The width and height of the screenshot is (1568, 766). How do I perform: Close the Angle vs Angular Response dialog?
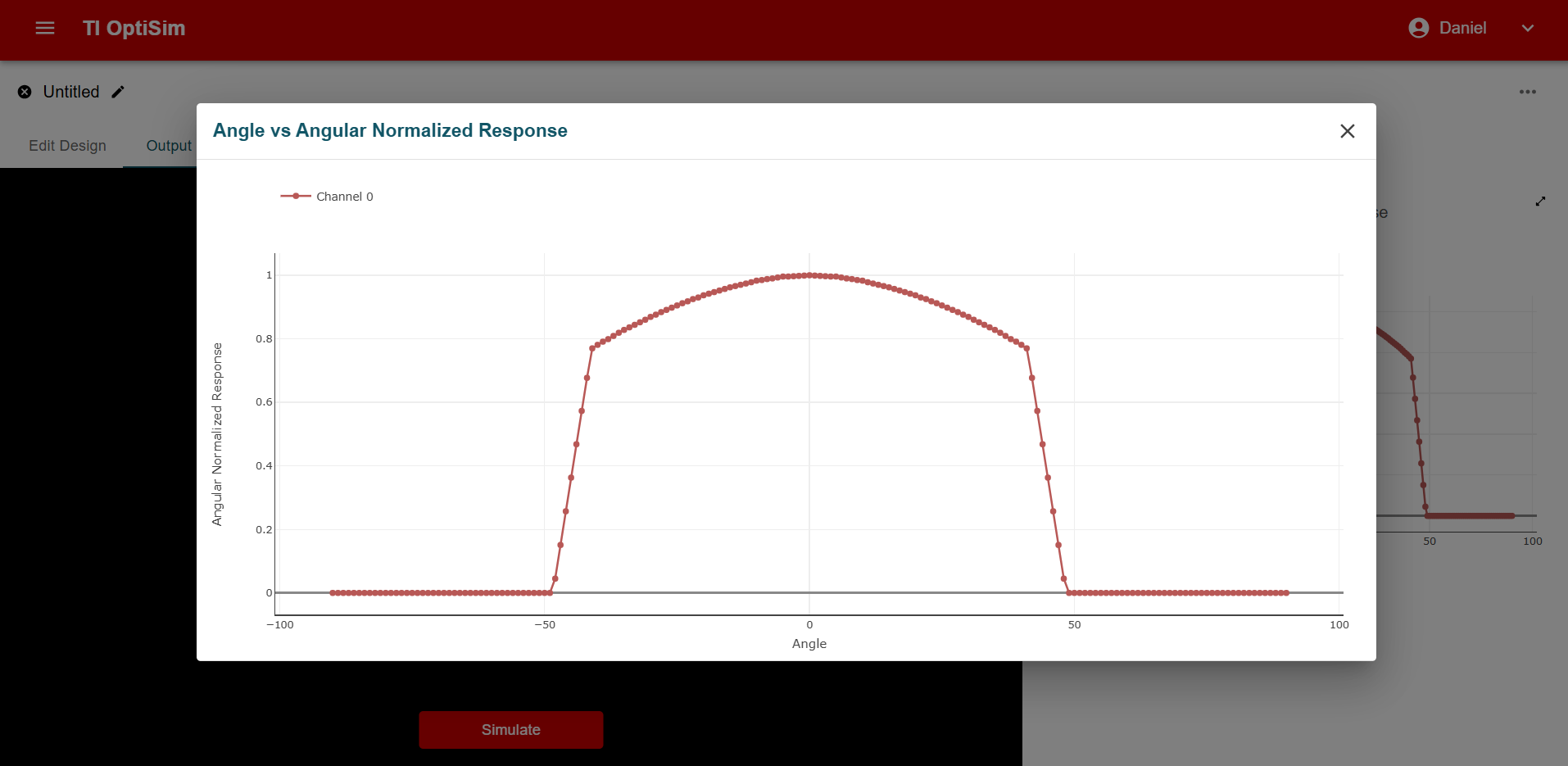click(x=1347, y=131)
